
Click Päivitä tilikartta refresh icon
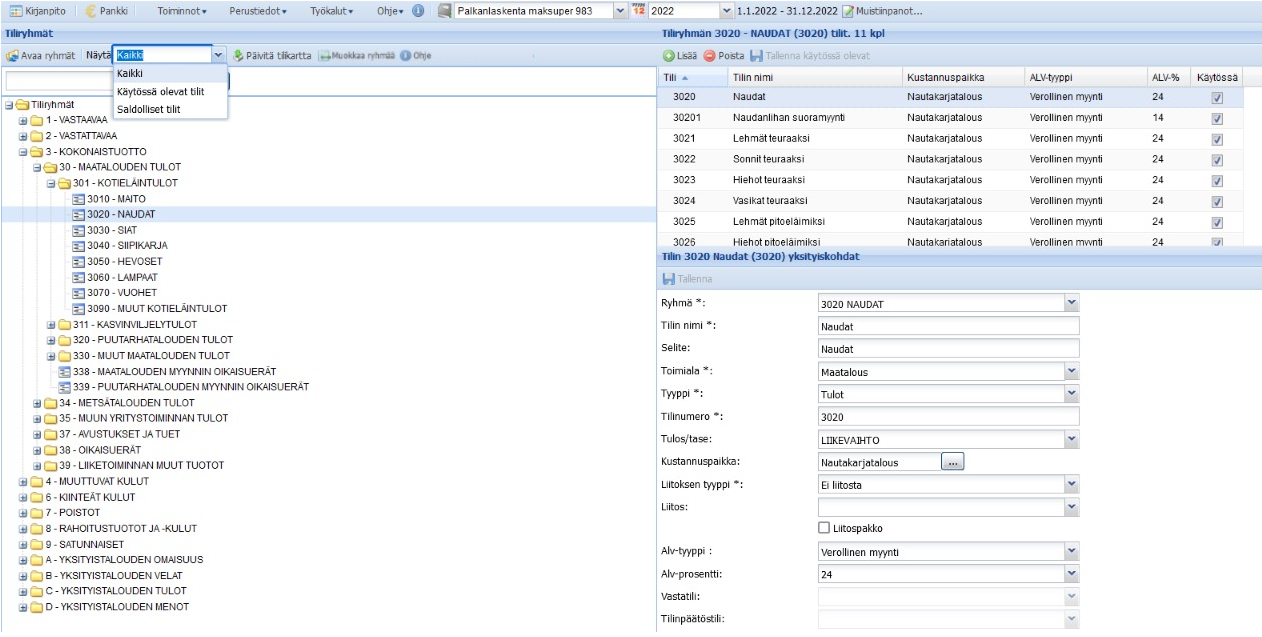click(x=238, y=55)
